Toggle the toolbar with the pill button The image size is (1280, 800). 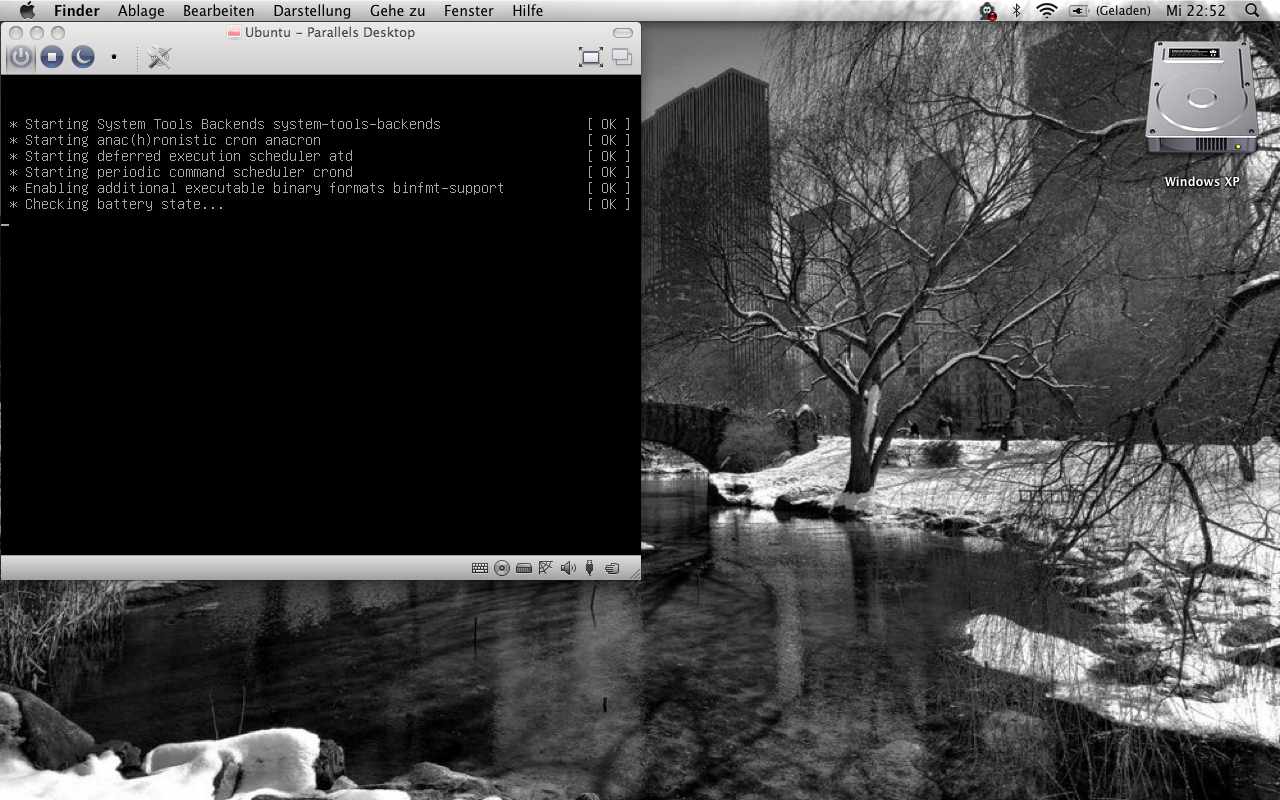coord(622,33)
